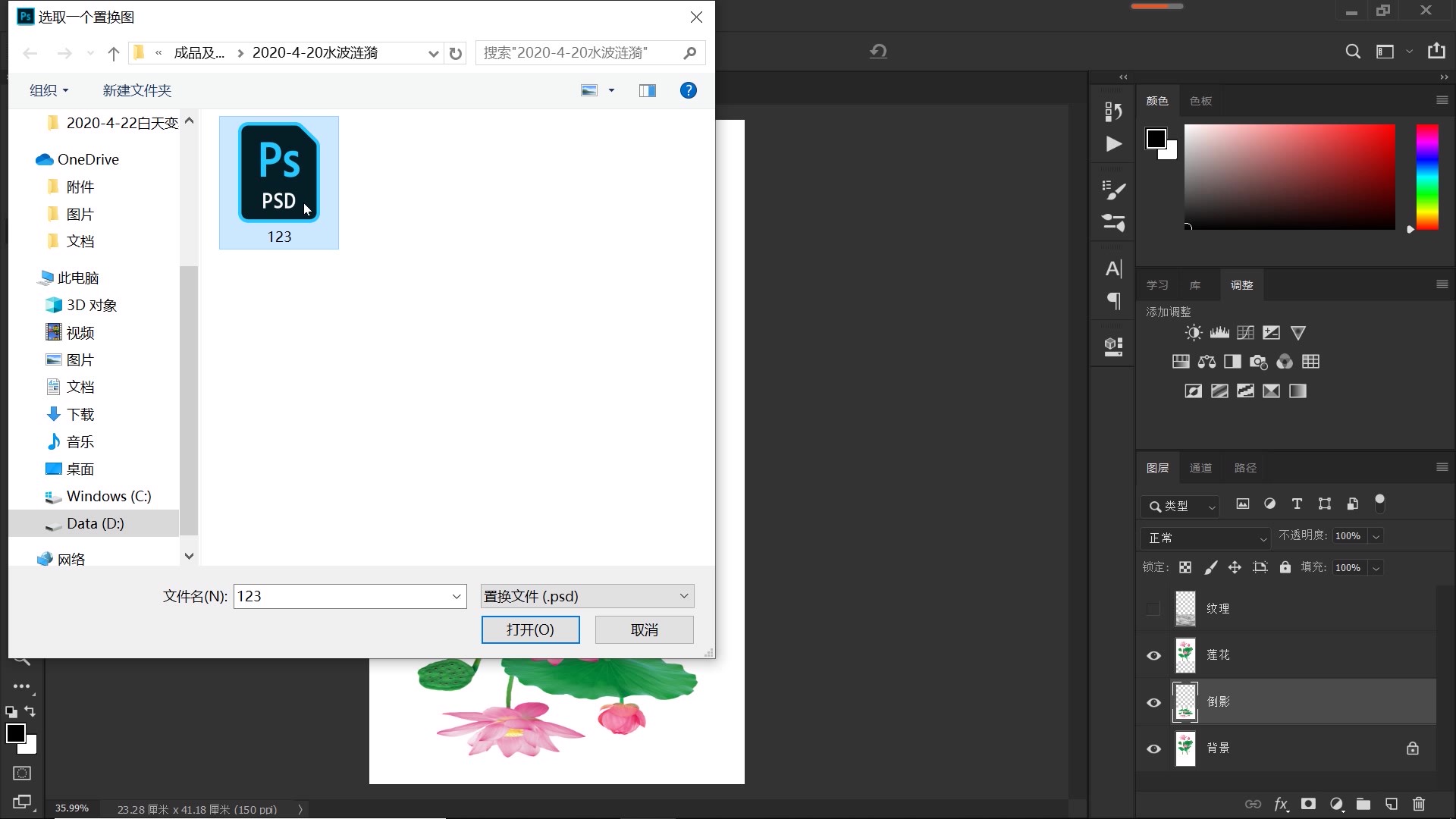Add a Levels adjustment icon
1456x819 pixels.
pos(1219,333)
